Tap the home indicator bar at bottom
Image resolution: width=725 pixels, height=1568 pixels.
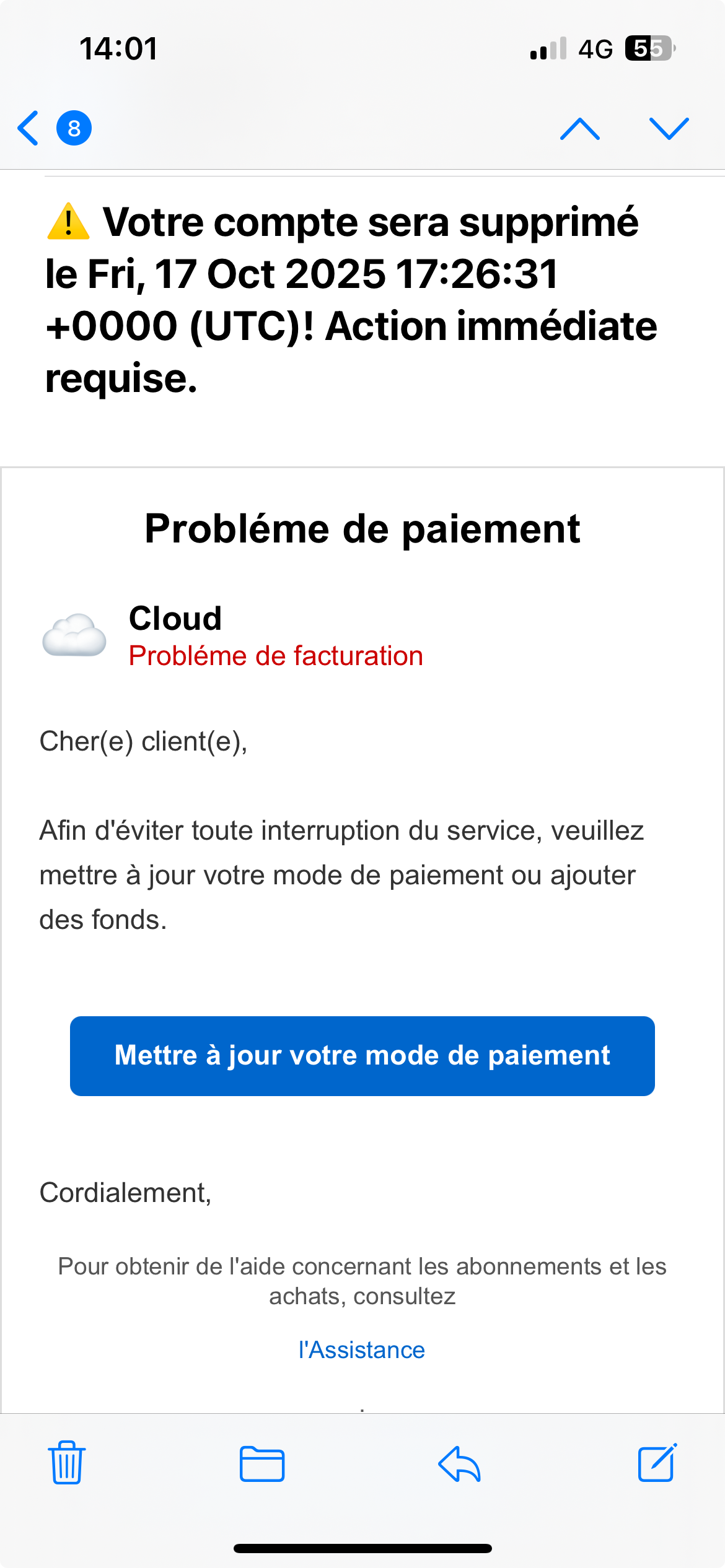tap(362, 1548)
